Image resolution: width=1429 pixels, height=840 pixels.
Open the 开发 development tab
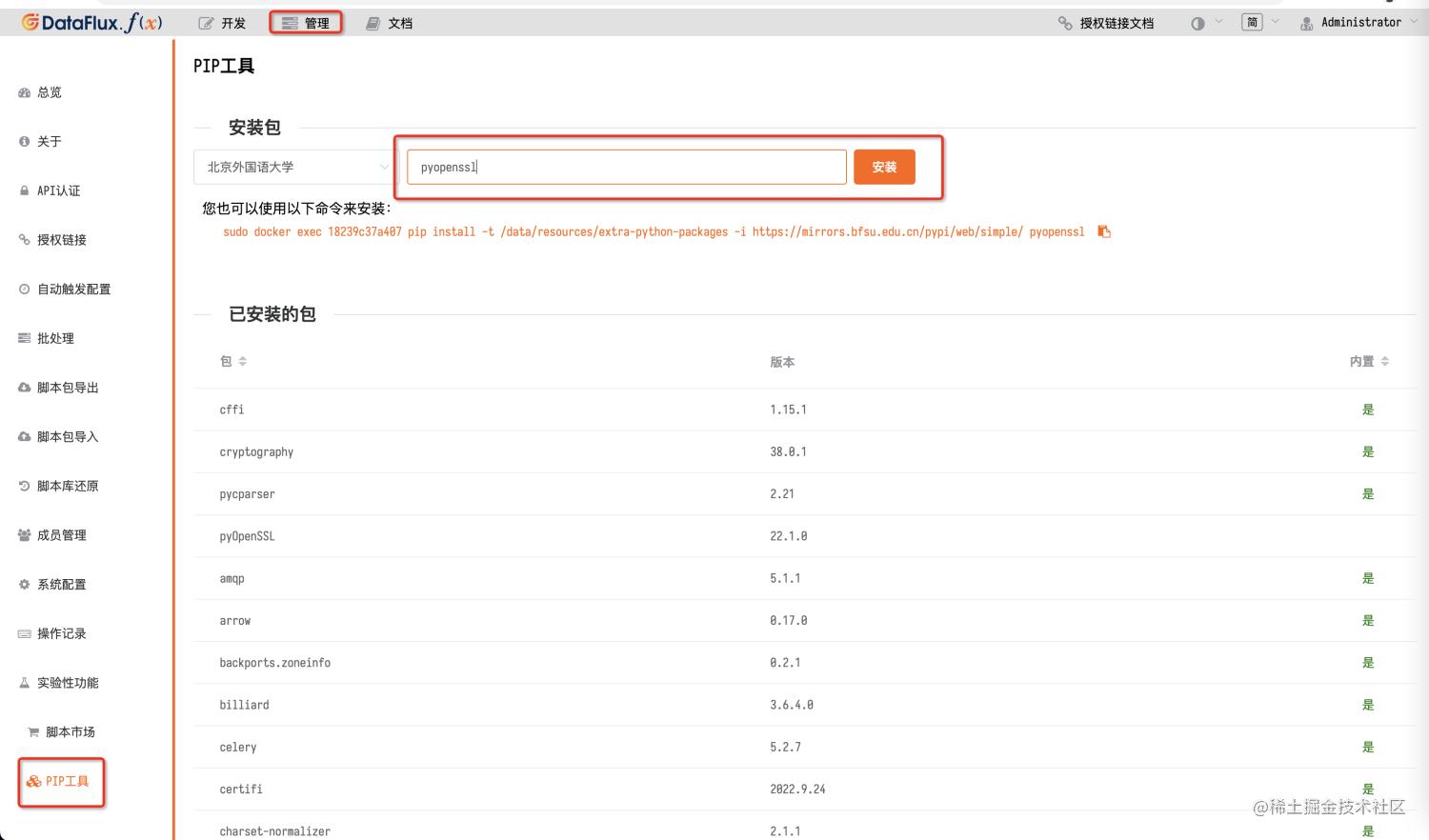coord(222,23)
